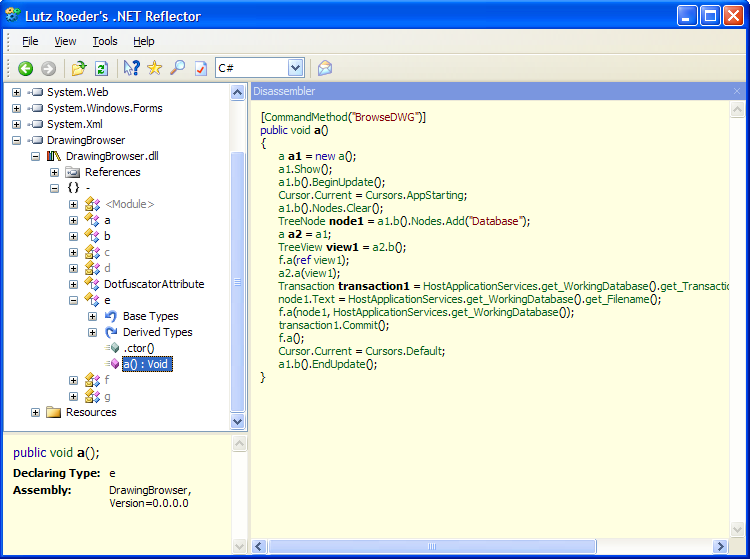Click the Options checklist toolbar icon
The height and width of the screenshot is (559, 750).
pos(200,68)
